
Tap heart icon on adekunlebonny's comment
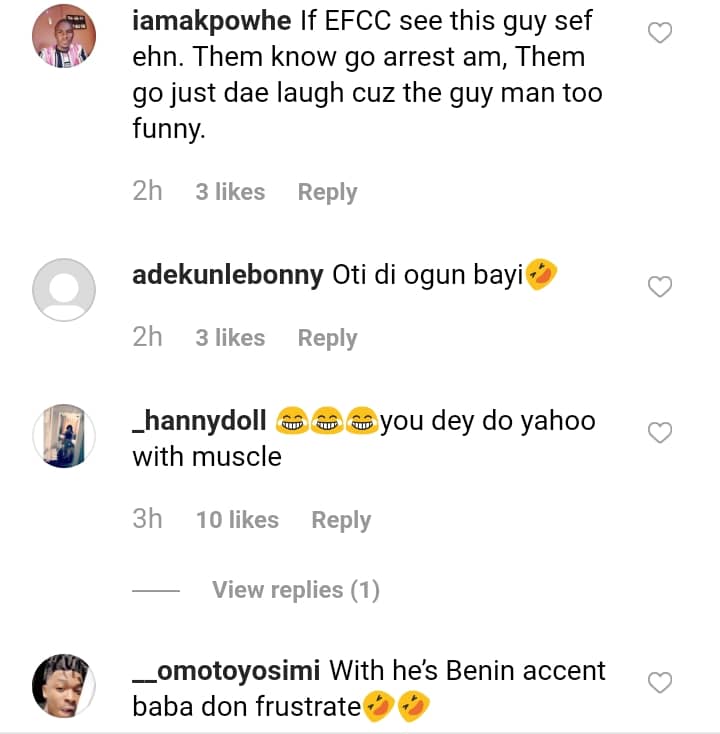pos(660,287)
